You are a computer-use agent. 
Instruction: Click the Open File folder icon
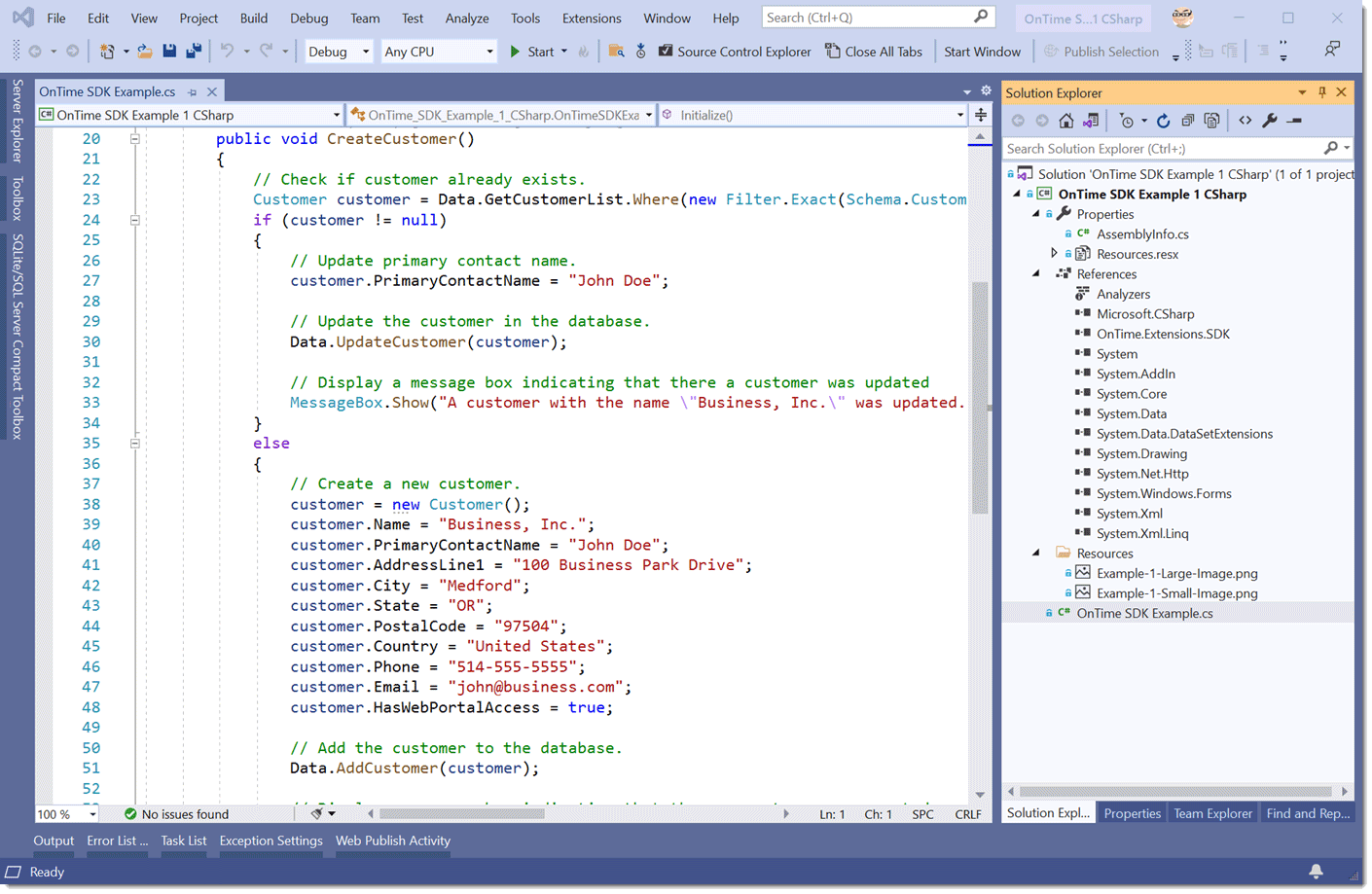(144, 52)
